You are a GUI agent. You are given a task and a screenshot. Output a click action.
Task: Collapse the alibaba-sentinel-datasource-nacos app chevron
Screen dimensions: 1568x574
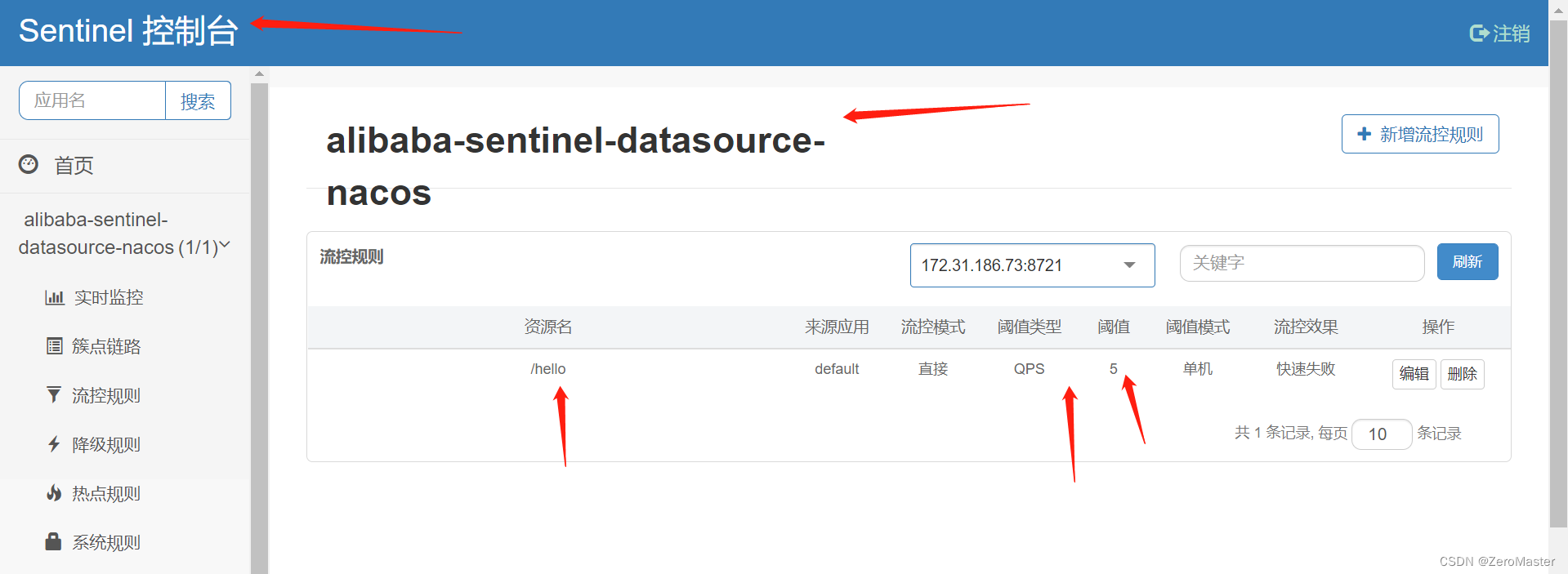pos(226,244)
